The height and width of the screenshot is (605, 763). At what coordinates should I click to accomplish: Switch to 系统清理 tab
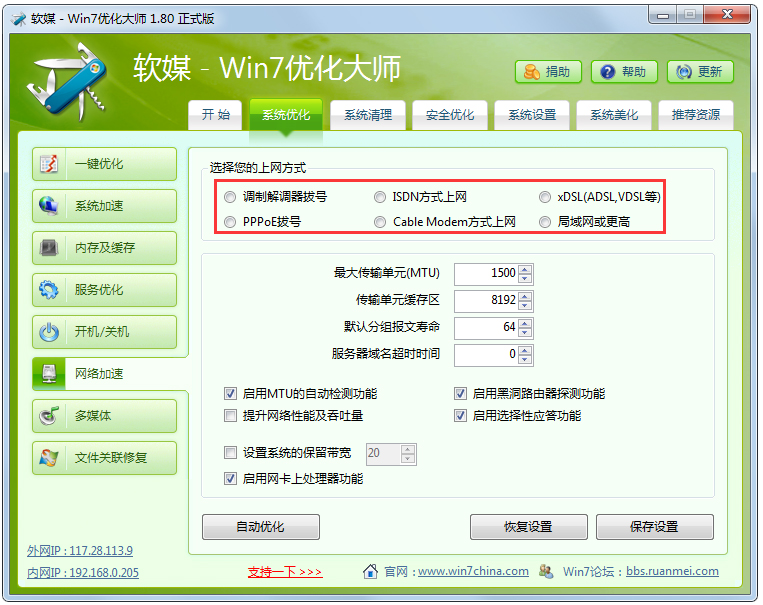[x=368, y=115]
